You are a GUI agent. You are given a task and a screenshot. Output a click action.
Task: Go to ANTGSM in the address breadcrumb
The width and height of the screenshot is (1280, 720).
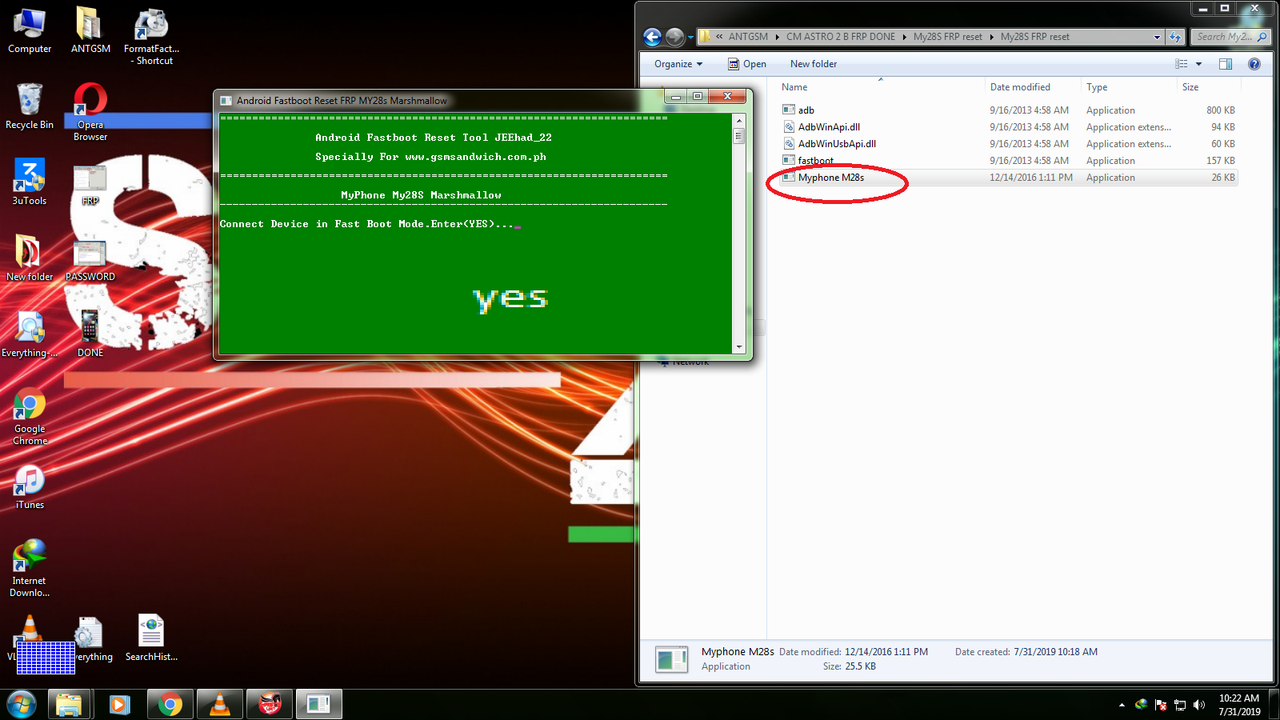click(748, 37)
